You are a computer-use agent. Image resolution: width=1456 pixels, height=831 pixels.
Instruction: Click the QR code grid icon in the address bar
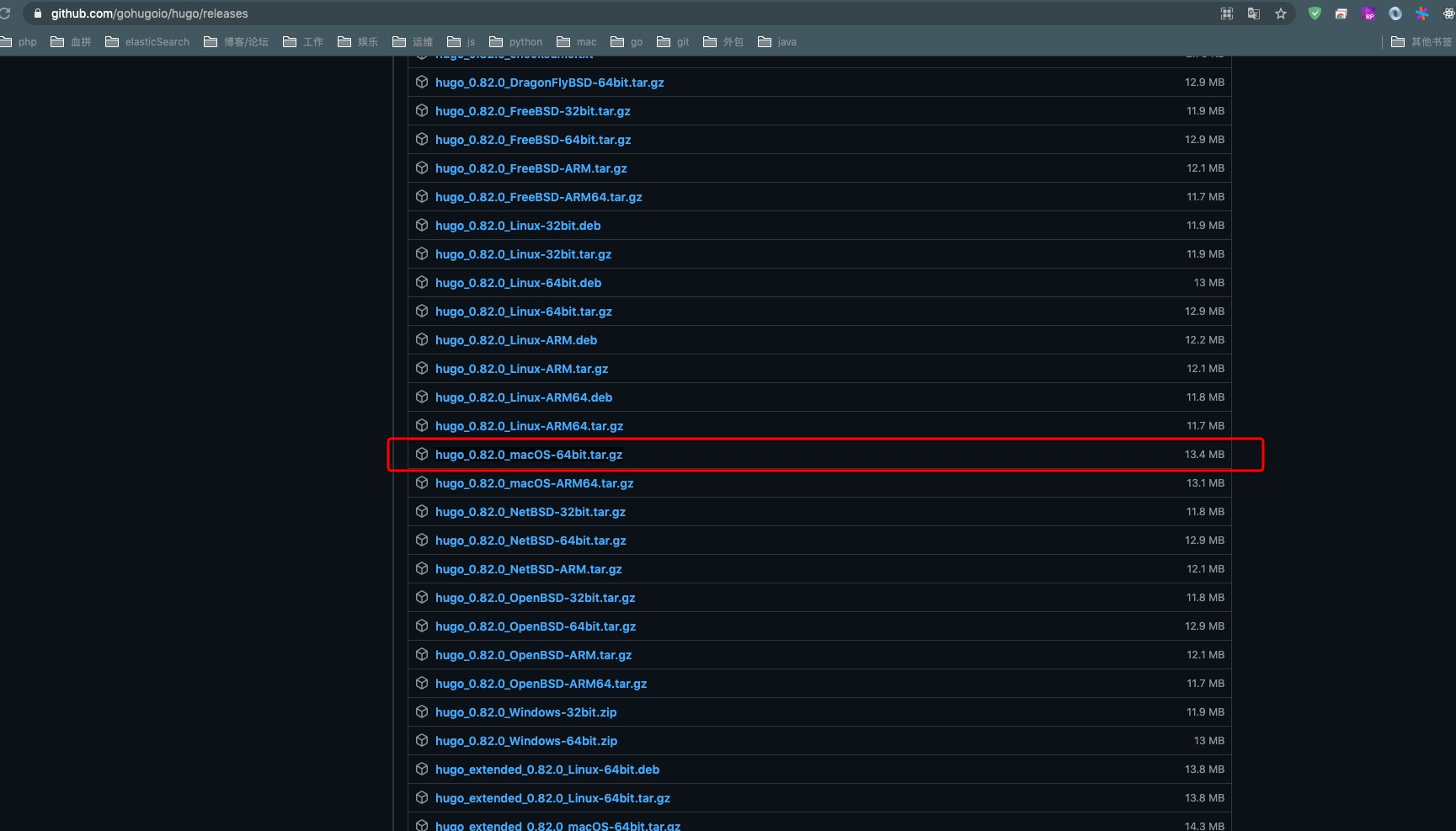pyautogui.click(x=1227, y=13)
